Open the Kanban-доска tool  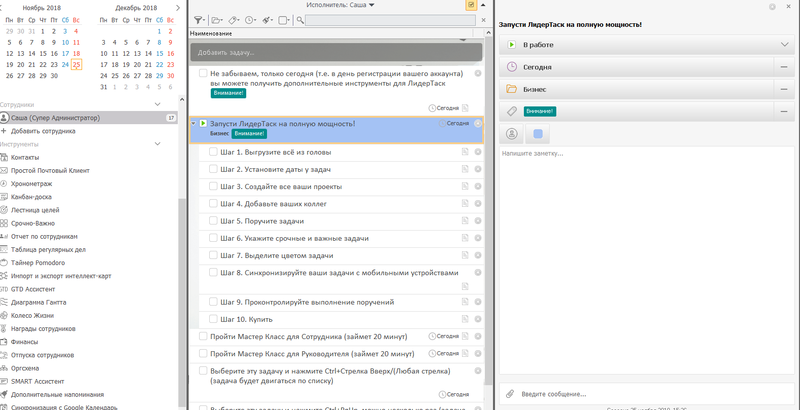click(x=30, y=197)
